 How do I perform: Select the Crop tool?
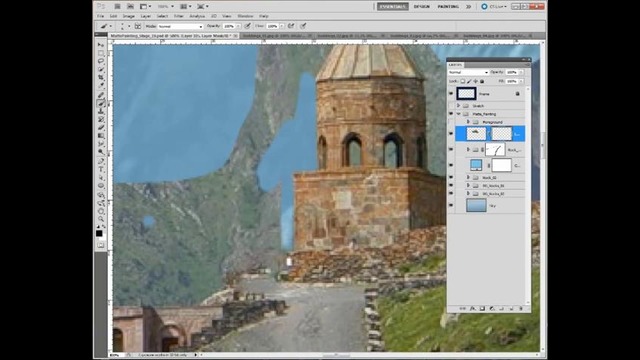[101, 78]
